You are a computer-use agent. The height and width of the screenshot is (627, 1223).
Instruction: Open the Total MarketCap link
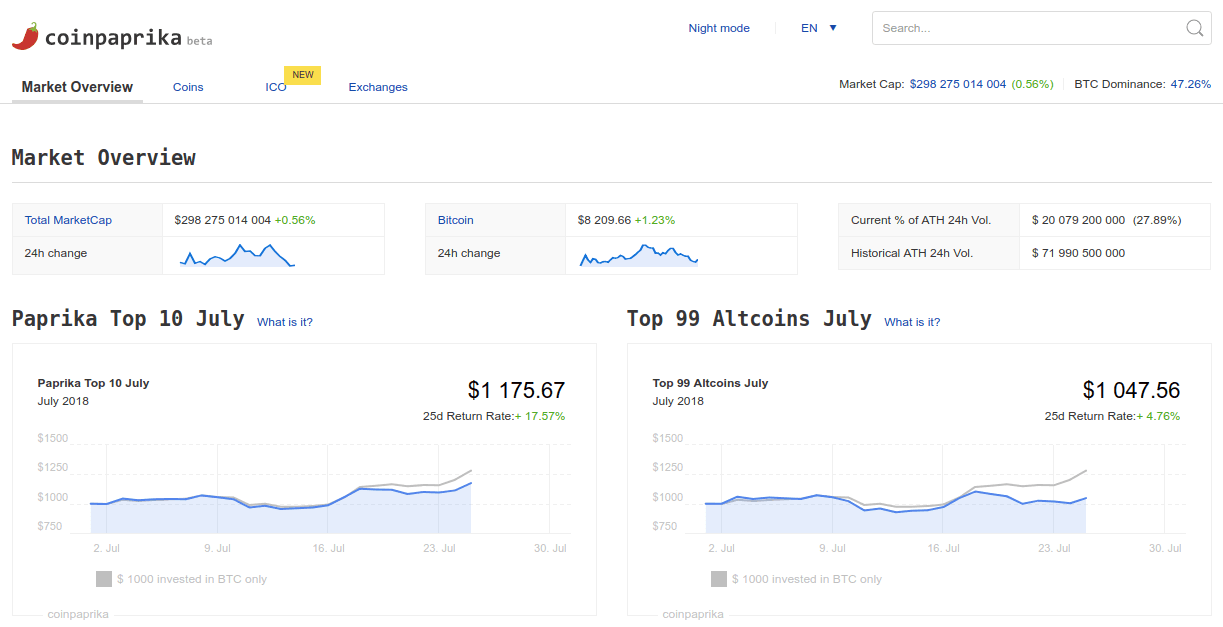point(68,220)
